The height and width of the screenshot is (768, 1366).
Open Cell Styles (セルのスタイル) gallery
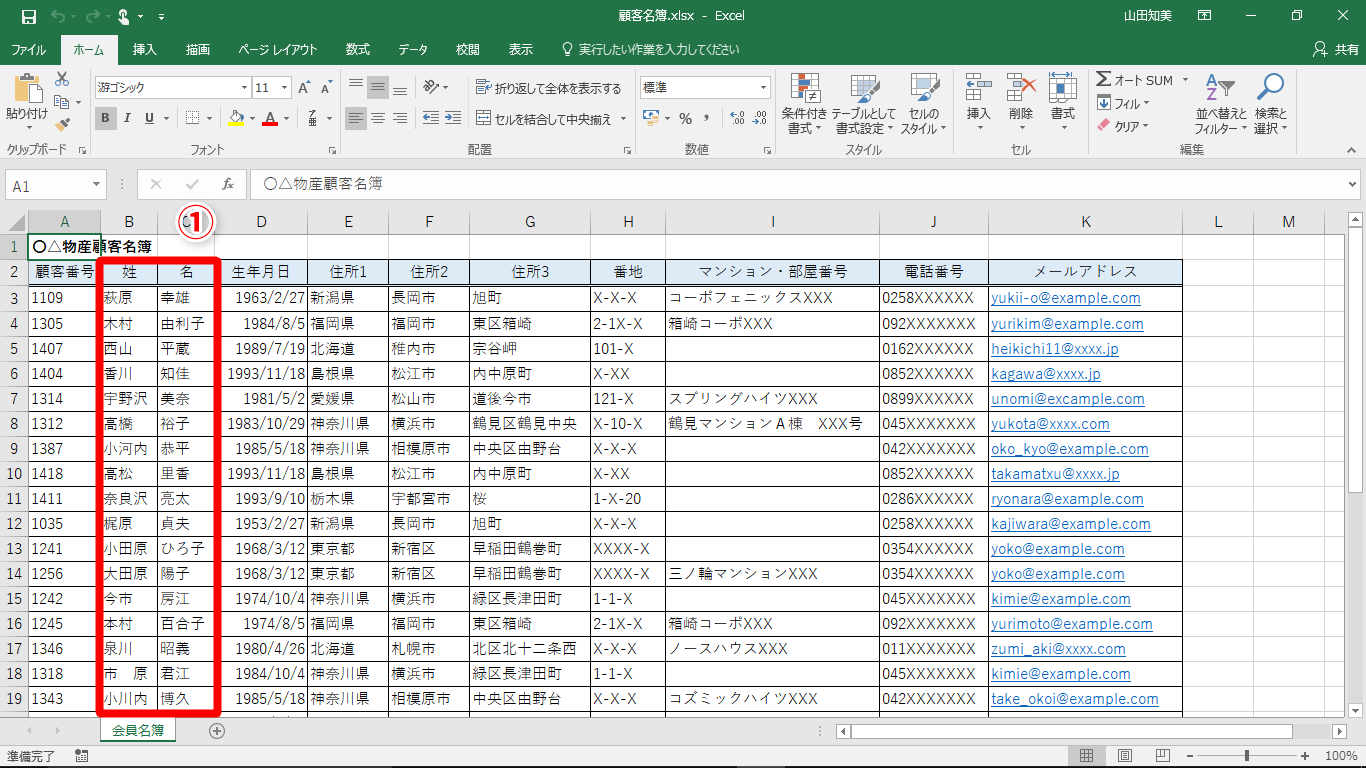pyautogui.click(x=924, y=104)
